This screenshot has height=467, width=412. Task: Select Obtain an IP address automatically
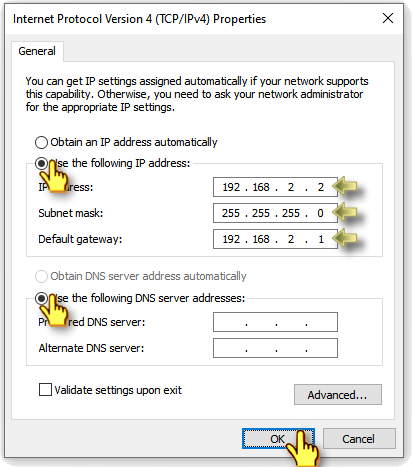41,142
